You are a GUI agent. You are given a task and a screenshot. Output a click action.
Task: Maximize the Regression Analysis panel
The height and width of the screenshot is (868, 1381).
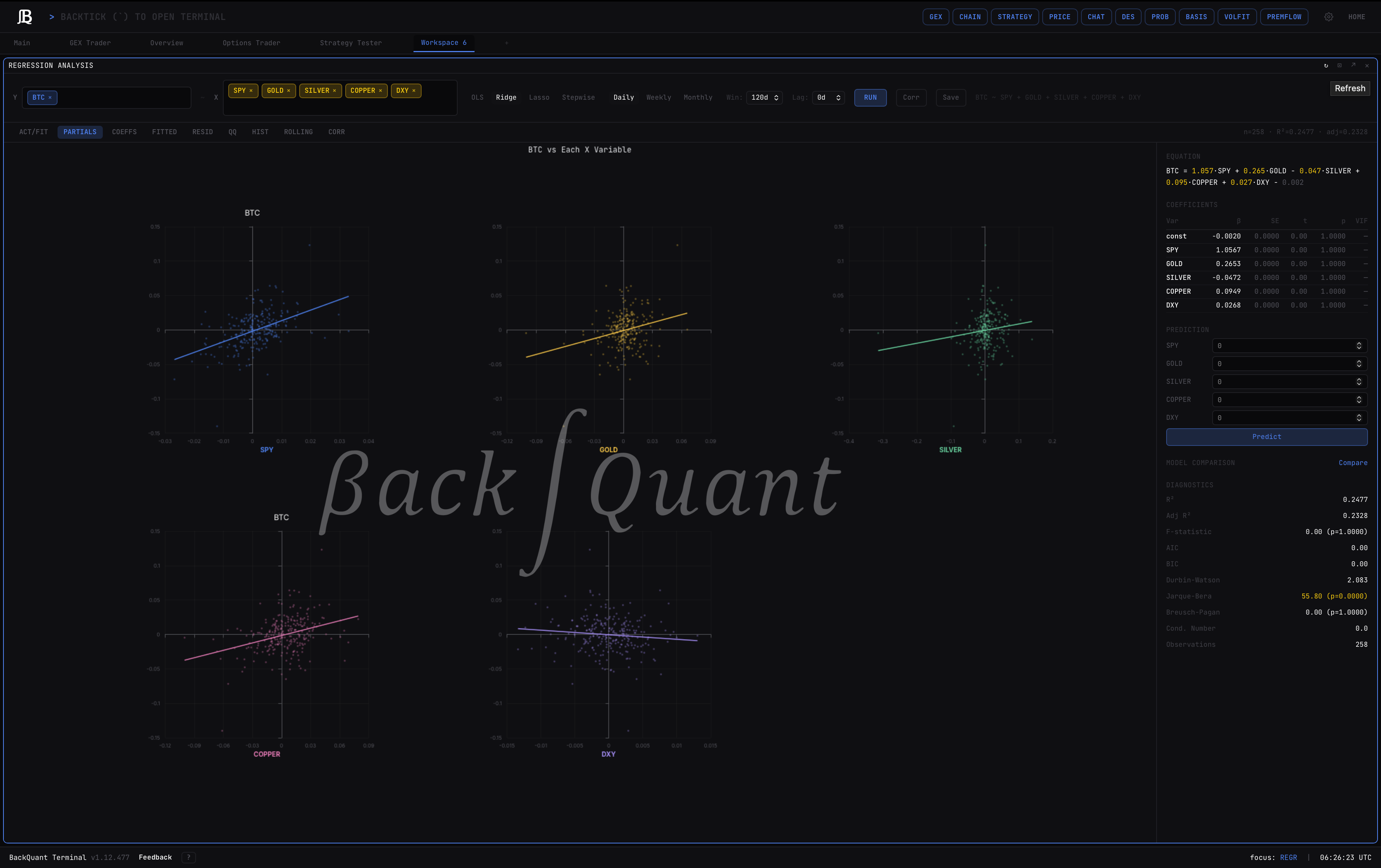pos(1340,65)
